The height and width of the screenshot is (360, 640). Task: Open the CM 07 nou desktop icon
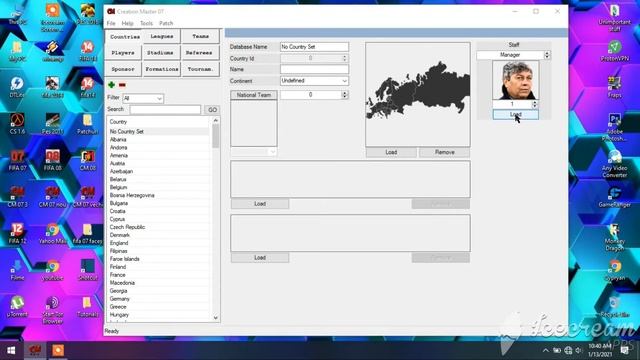point(52,197)
